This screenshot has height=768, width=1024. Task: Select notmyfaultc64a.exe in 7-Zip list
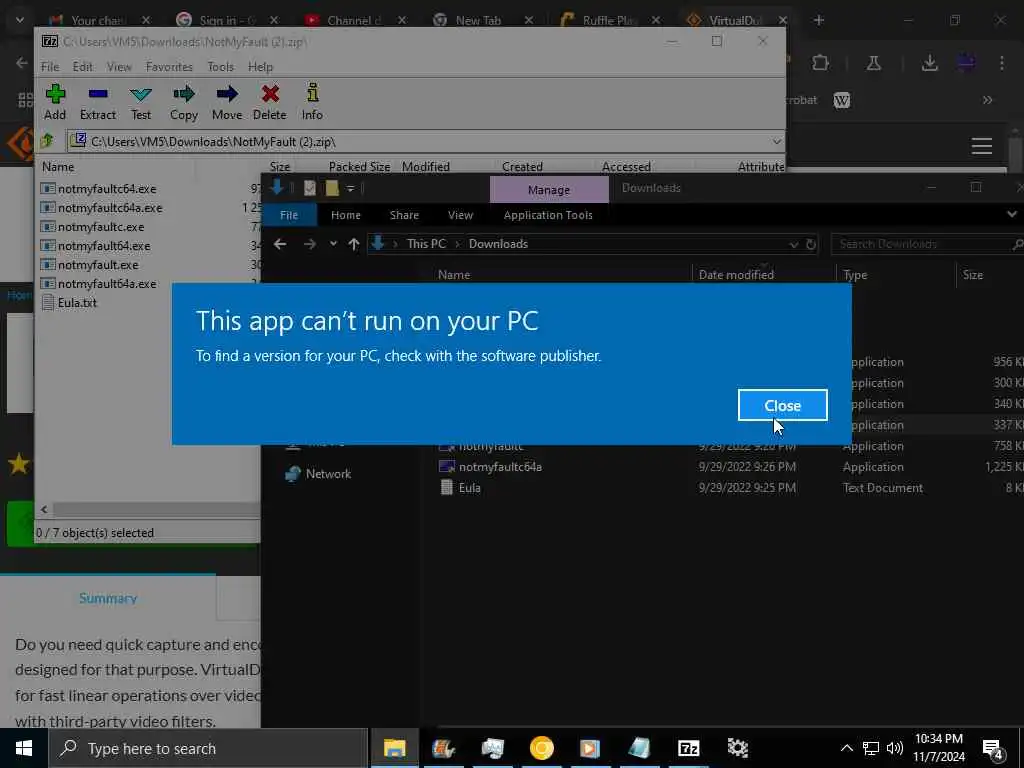coord(110,208)
